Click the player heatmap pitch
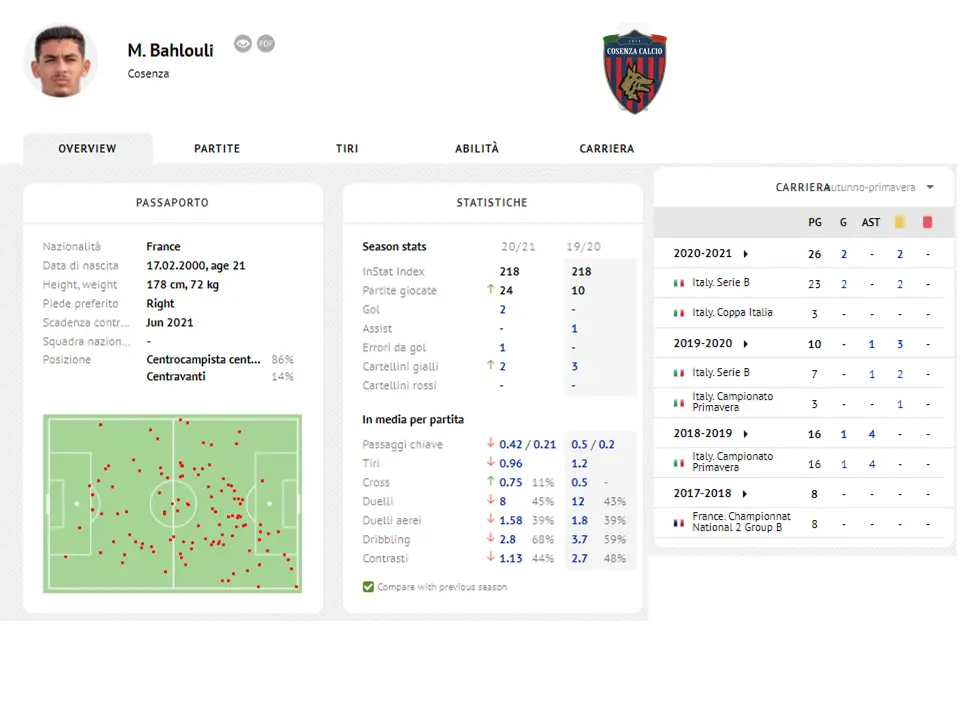This screenshot has width=960, height=720. (x=172, y=503)
